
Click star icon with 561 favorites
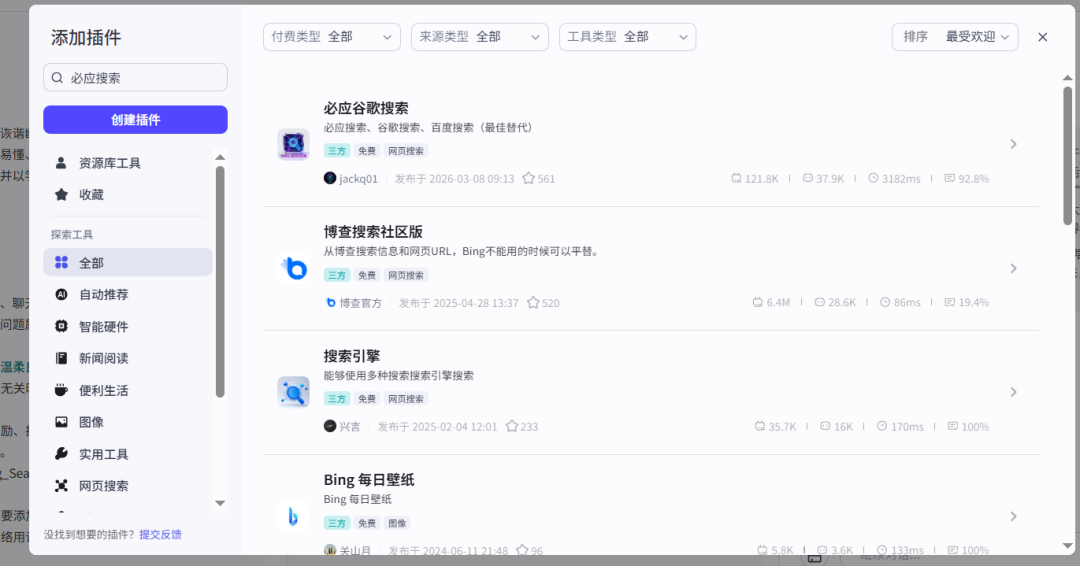528,178
